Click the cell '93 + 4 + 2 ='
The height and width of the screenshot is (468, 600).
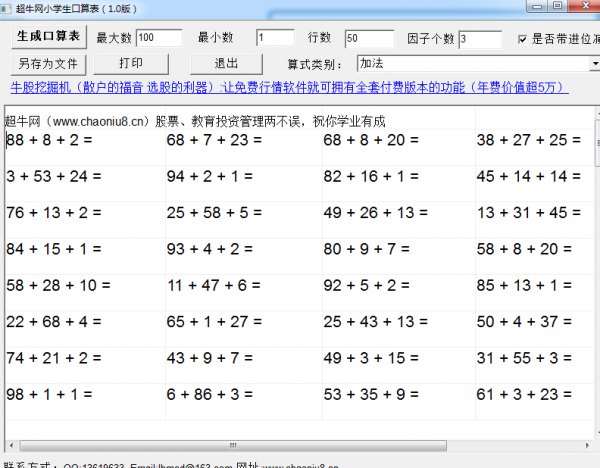pos(244,256)
